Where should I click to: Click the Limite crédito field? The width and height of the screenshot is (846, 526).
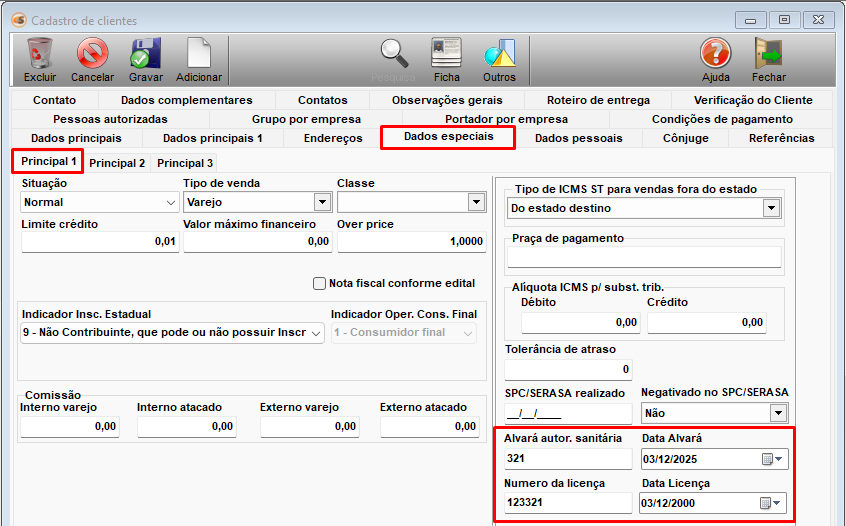100,242
